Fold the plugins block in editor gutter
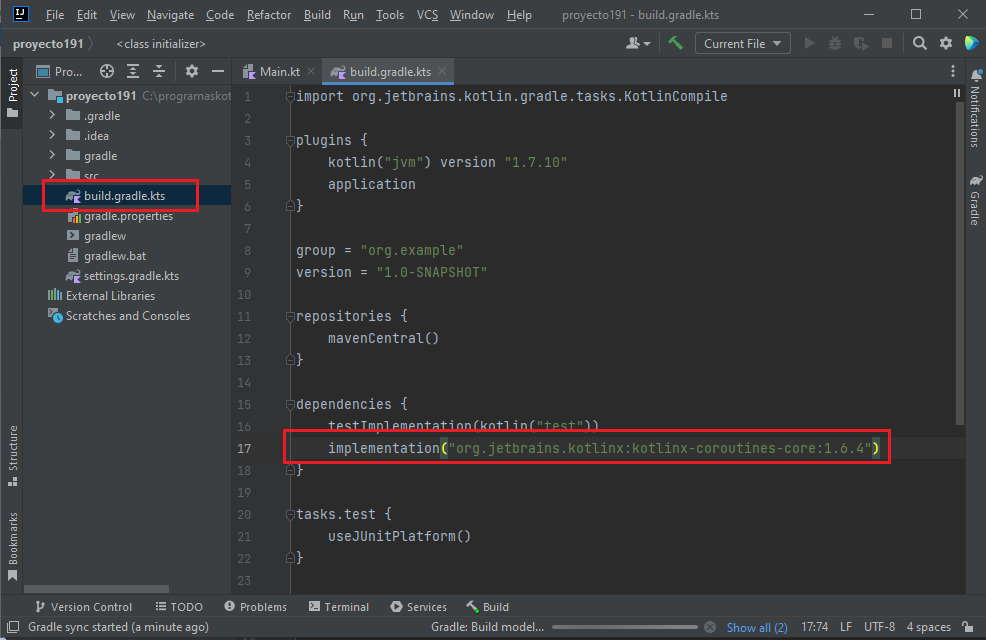Viewport: 986px width, 640px height. tap(290, 140)
